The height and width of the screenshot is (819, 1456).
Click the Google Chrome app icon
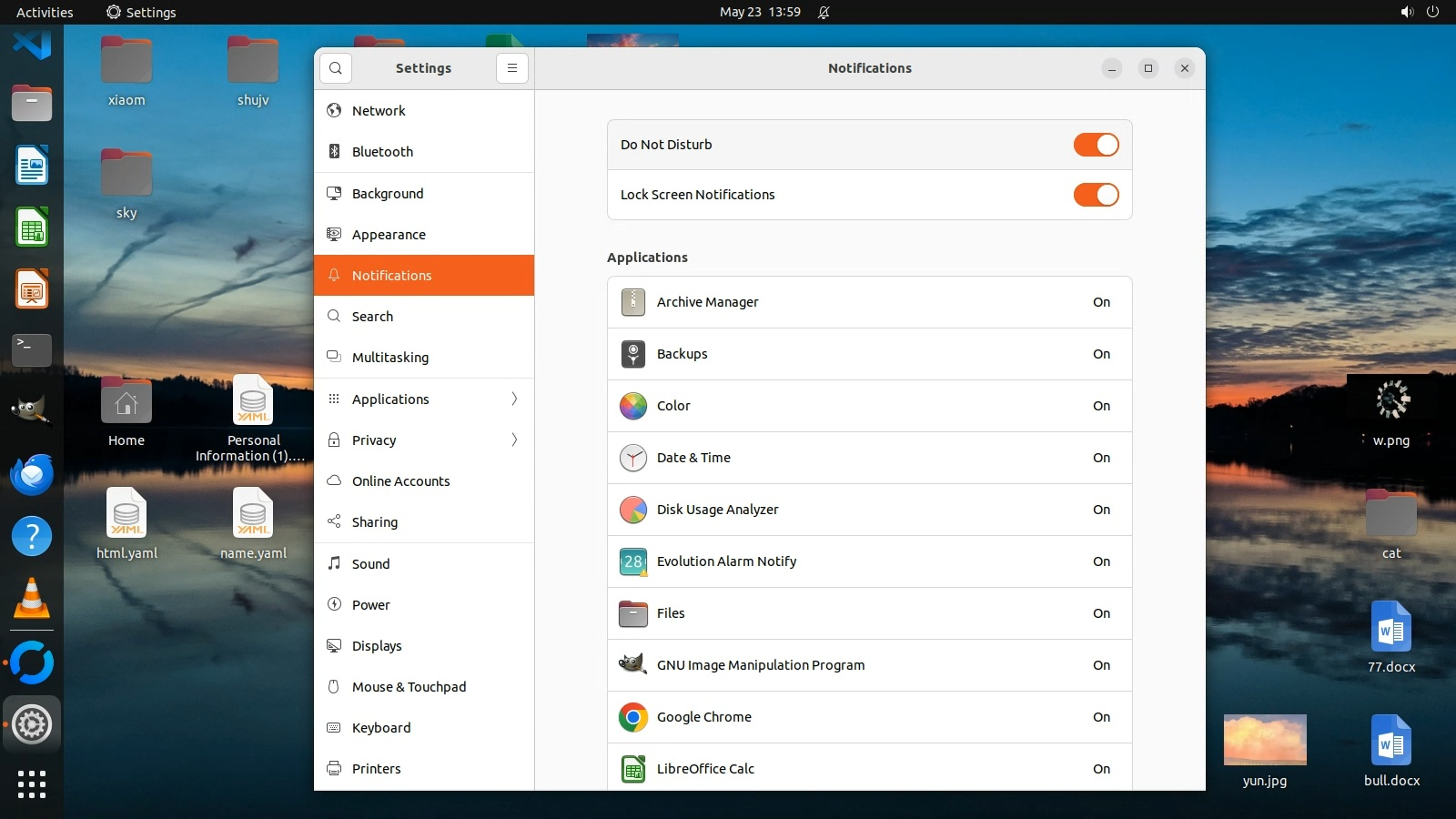click(632, 717)
